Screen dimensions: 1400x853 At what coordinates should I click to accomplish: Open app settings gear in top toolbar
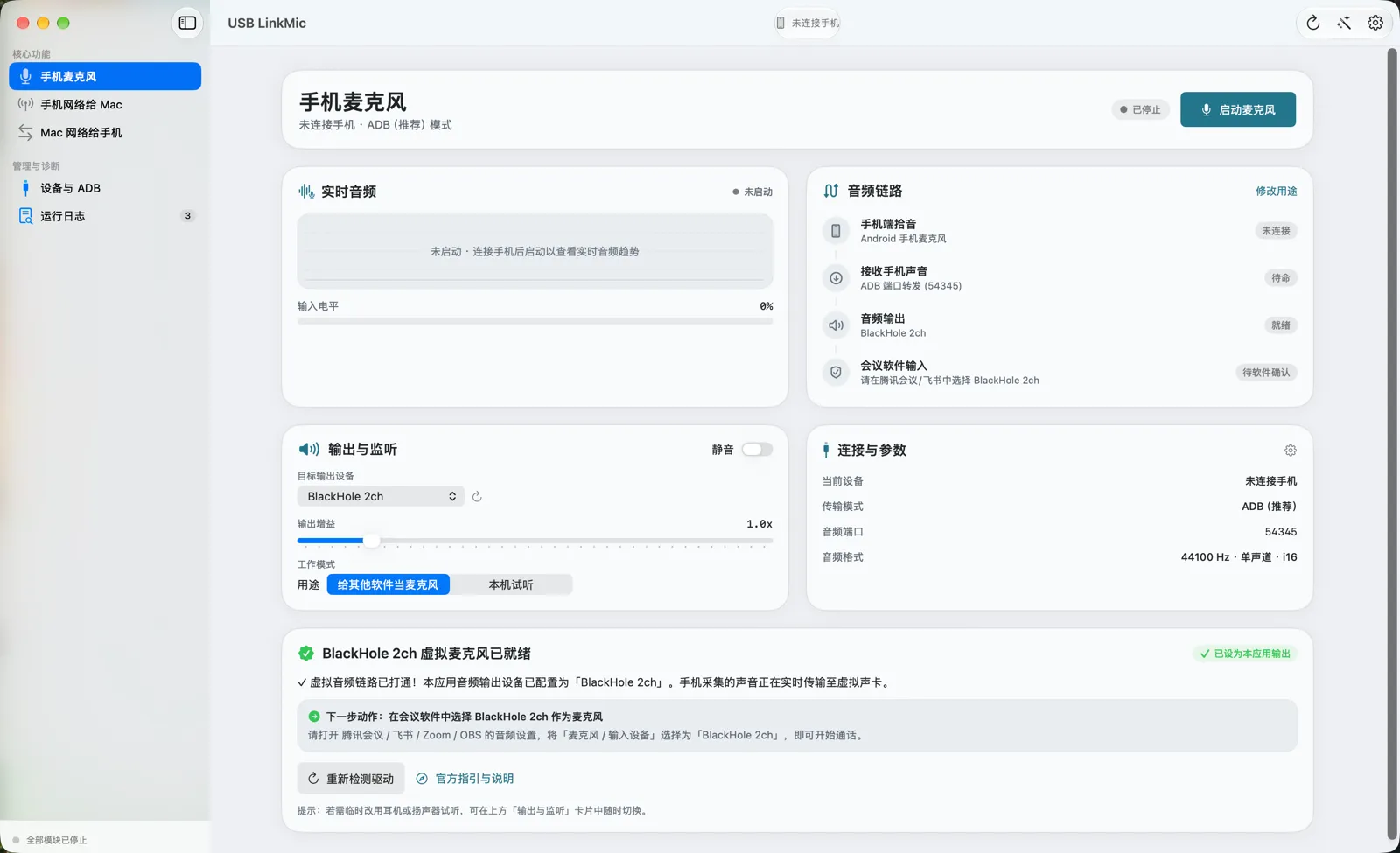point(1375,23)
